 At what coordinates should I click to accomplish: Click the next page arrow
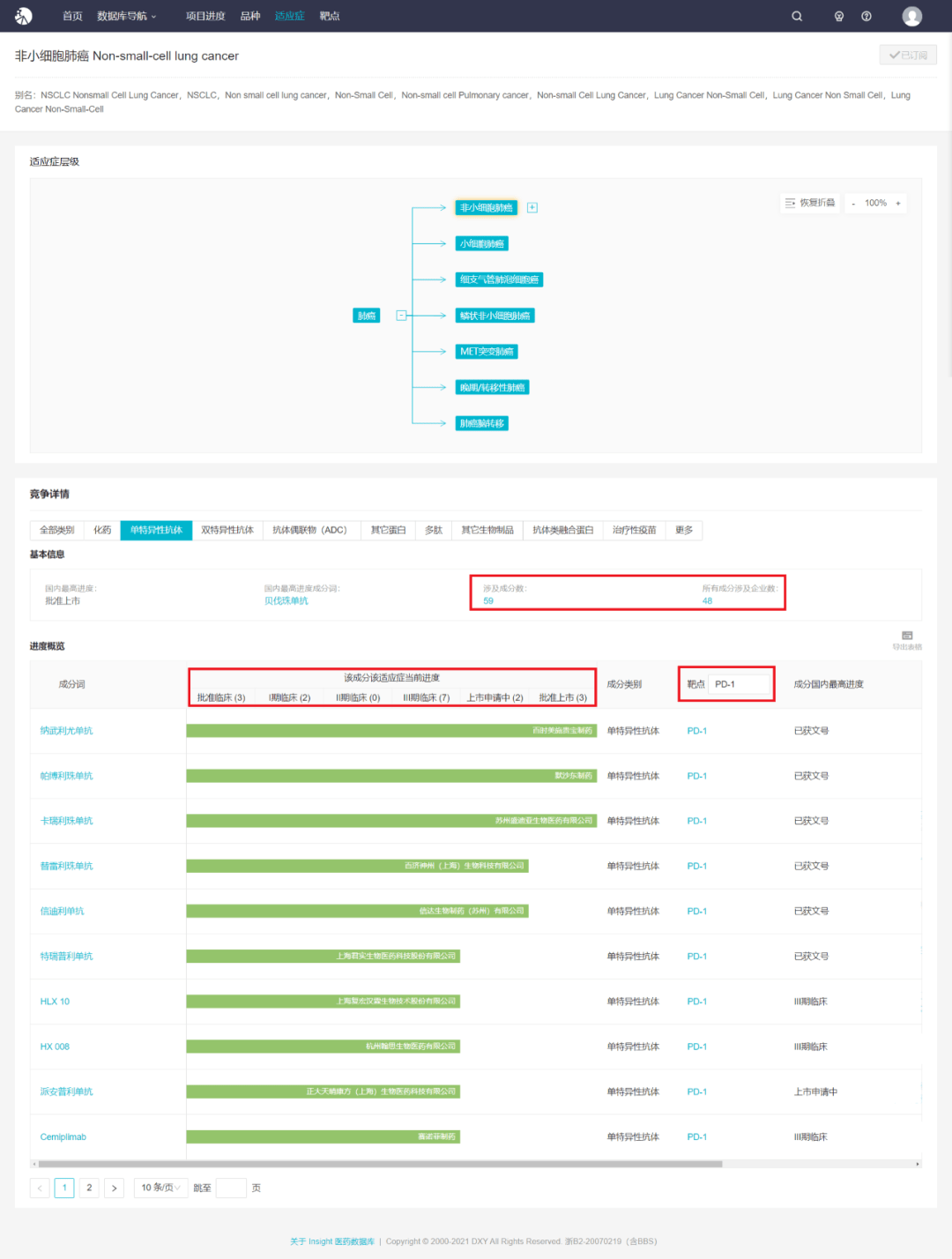pos(114,1188)
